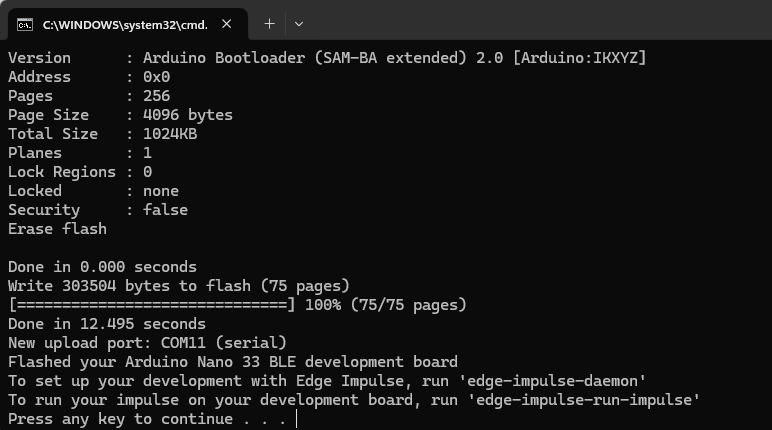Click the 'Total Size : 1024KB' line

102,134
